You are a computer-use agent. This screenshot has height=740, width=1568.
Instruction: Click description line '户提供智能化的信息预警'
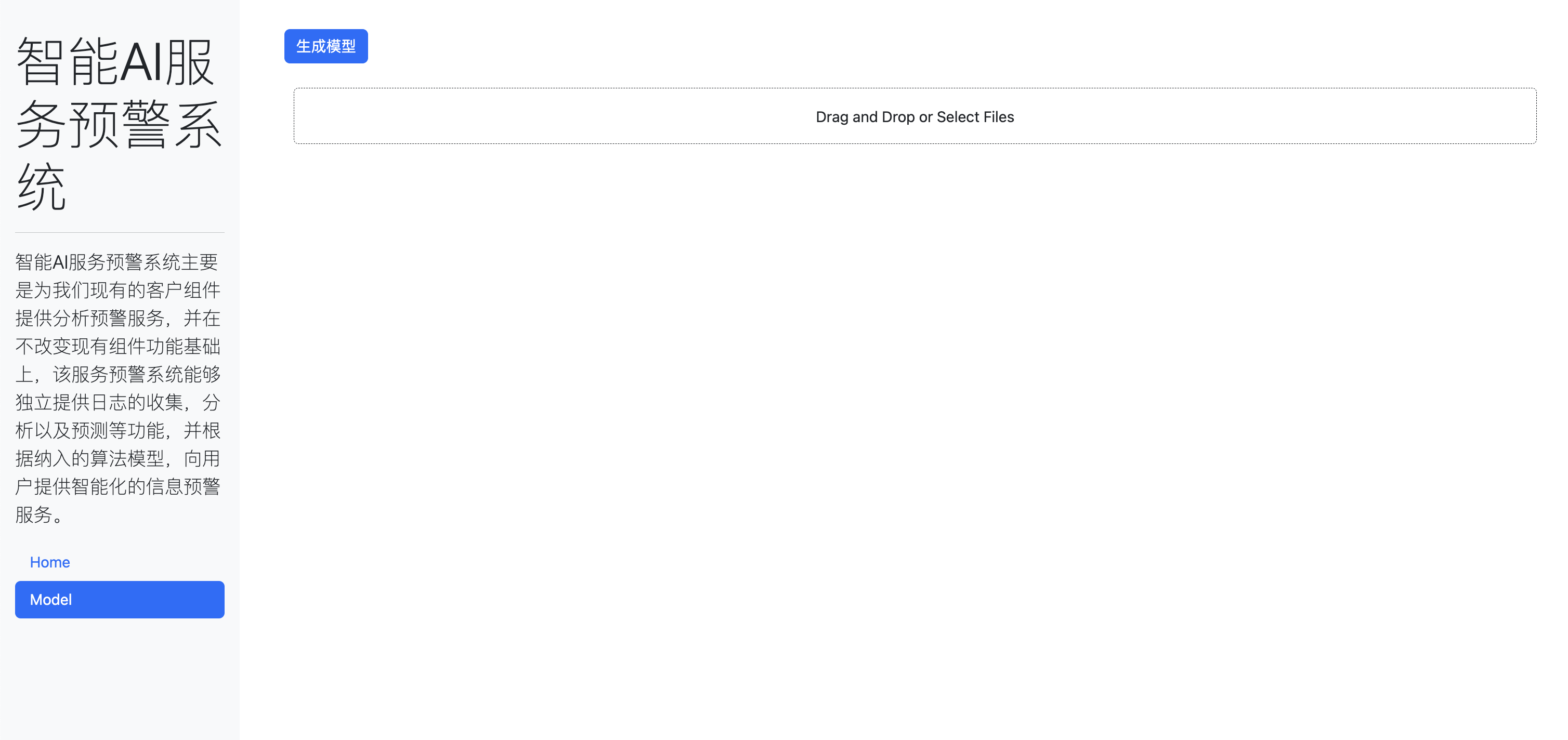(117, 486)
